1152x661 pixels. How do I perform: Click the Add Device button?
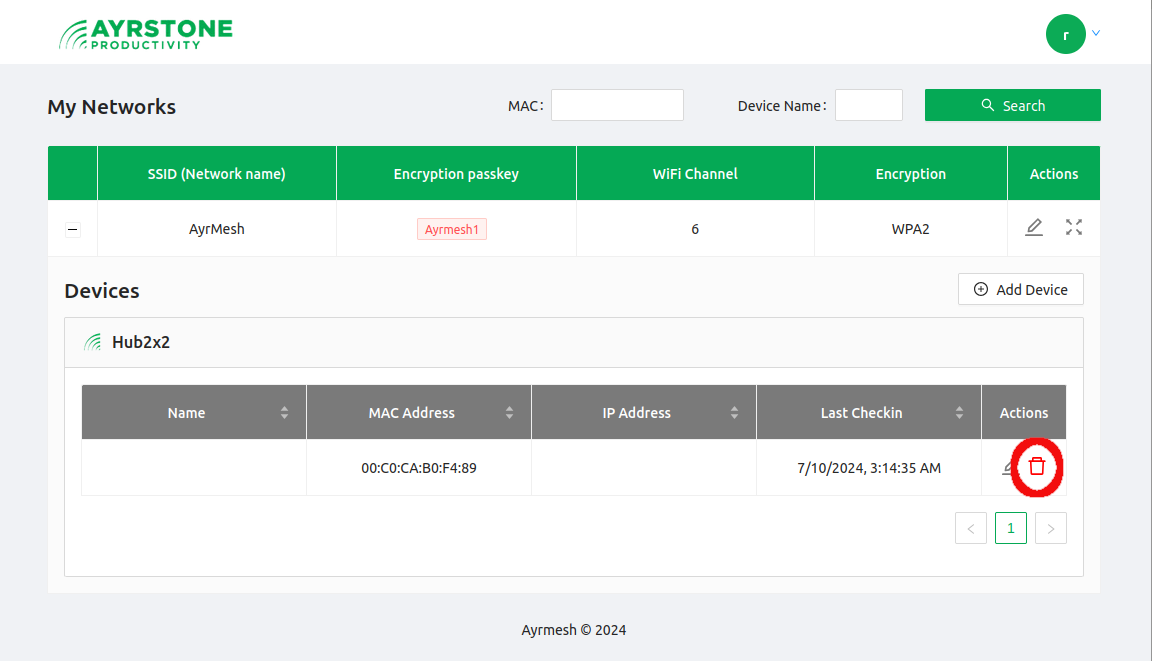point(1020,289)
